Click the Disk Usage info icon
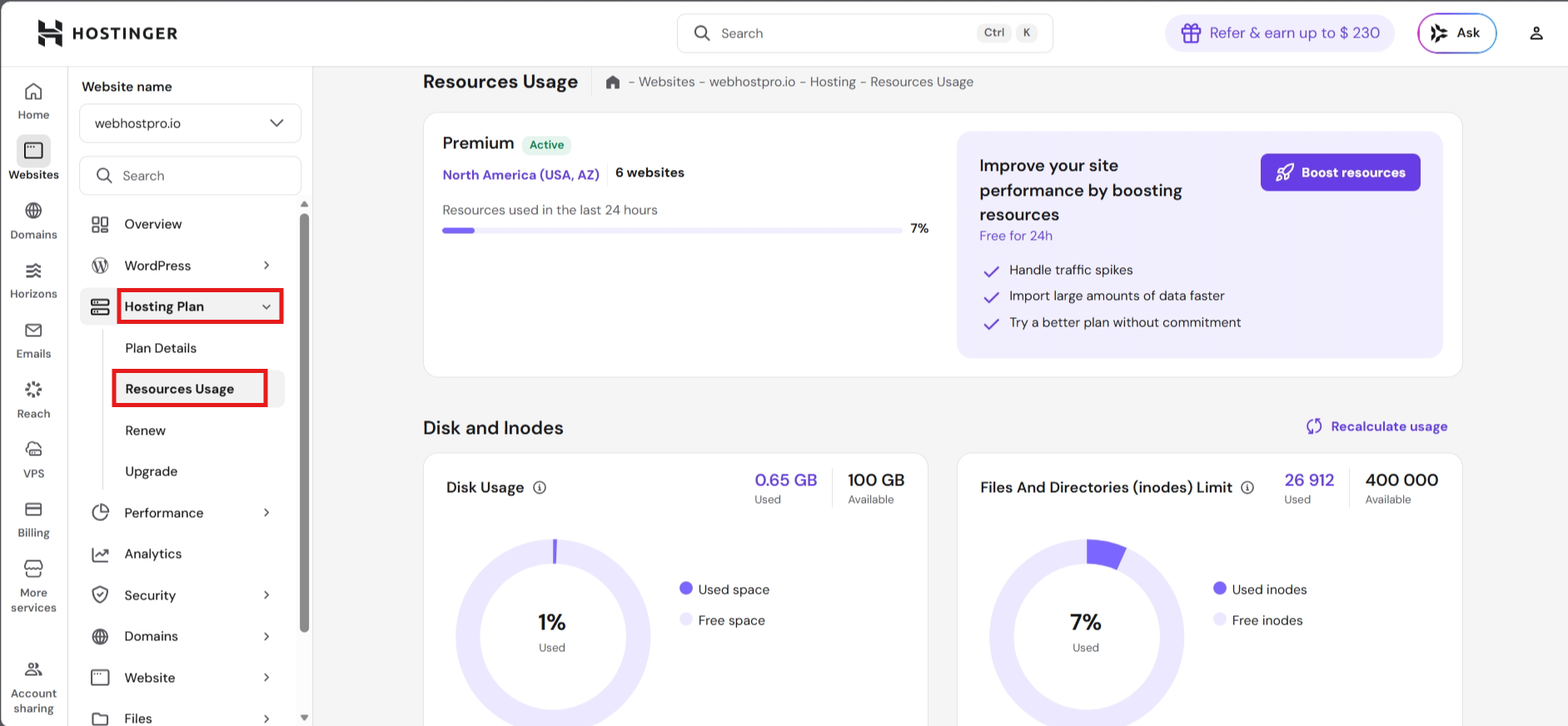The height and width of the screenshot is (726, 1568). tap(540, 488)
